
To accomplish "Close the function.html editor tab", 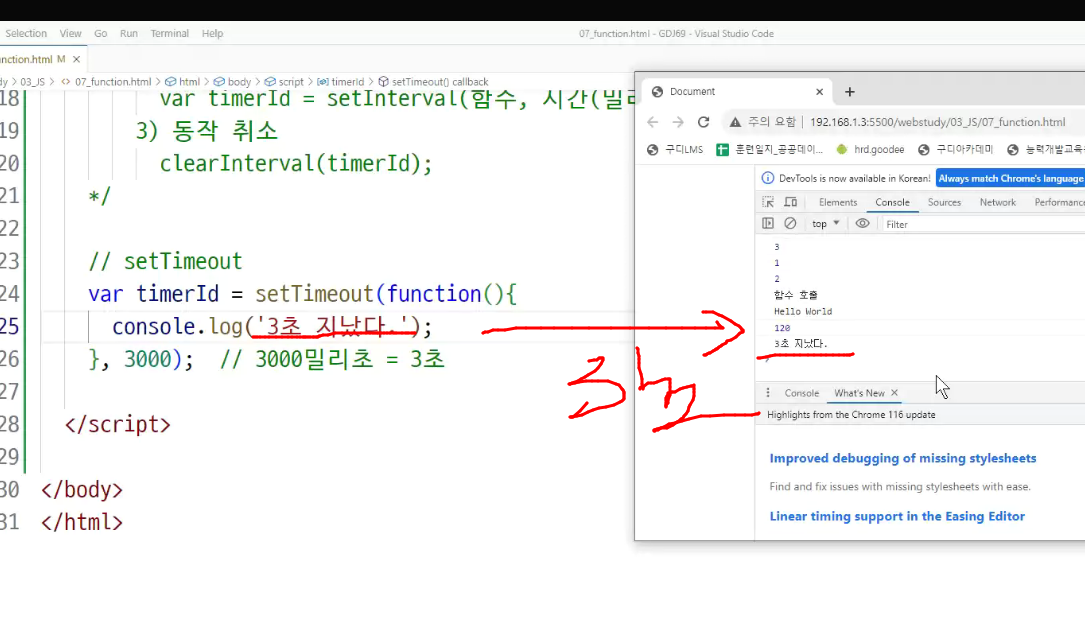I will (76, 59).
